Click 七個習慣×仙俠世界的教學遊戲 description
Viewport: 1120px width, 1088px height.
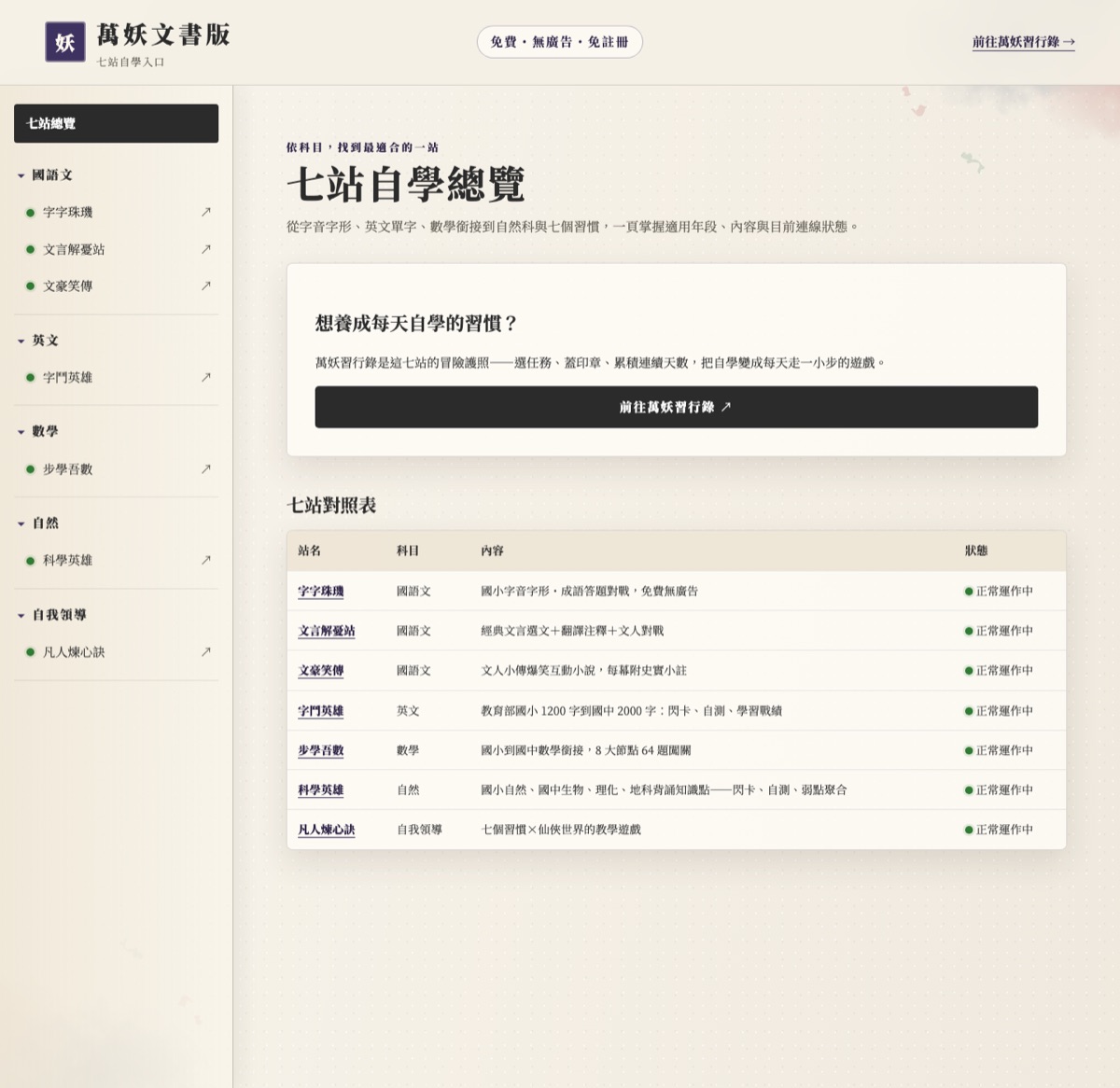click(561, 830)
